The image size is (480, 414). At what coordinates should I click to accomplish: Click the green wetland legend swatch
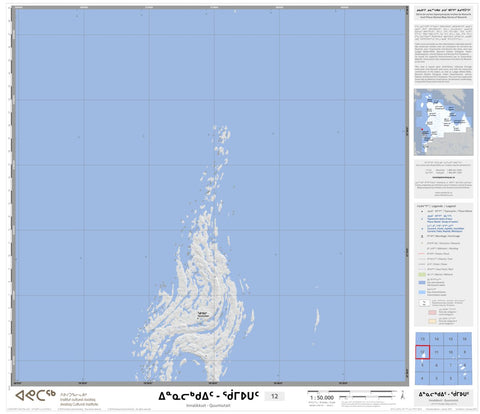click(x=422, y=275)
